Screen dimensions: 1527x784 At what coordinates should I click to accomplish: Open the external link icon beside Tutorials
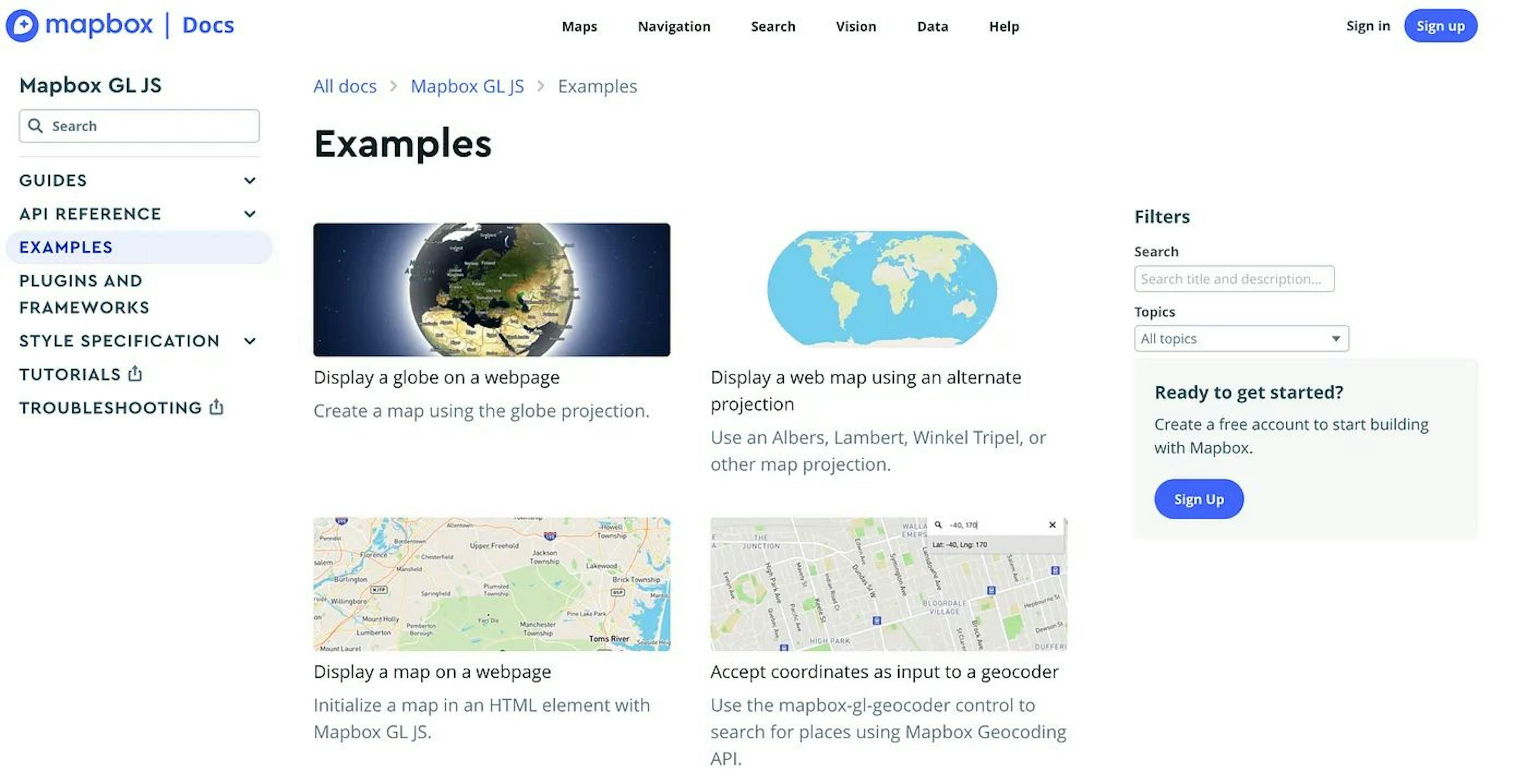135,374
